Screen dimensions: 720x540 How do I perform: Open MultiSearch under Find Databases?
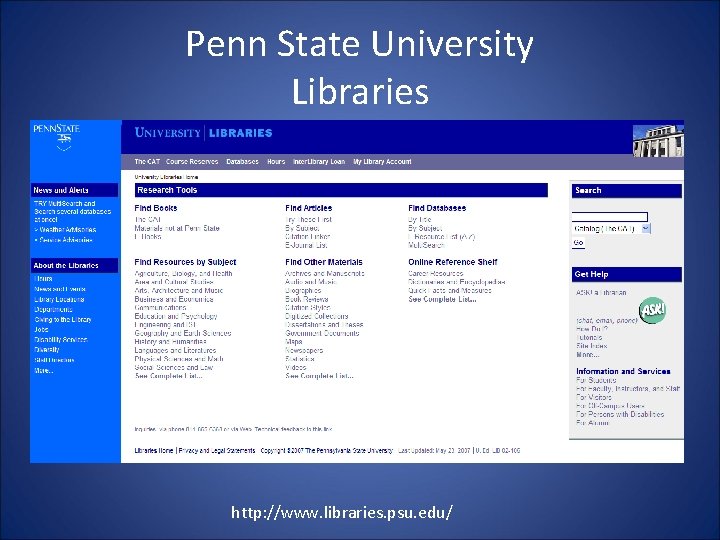[426, 245]
